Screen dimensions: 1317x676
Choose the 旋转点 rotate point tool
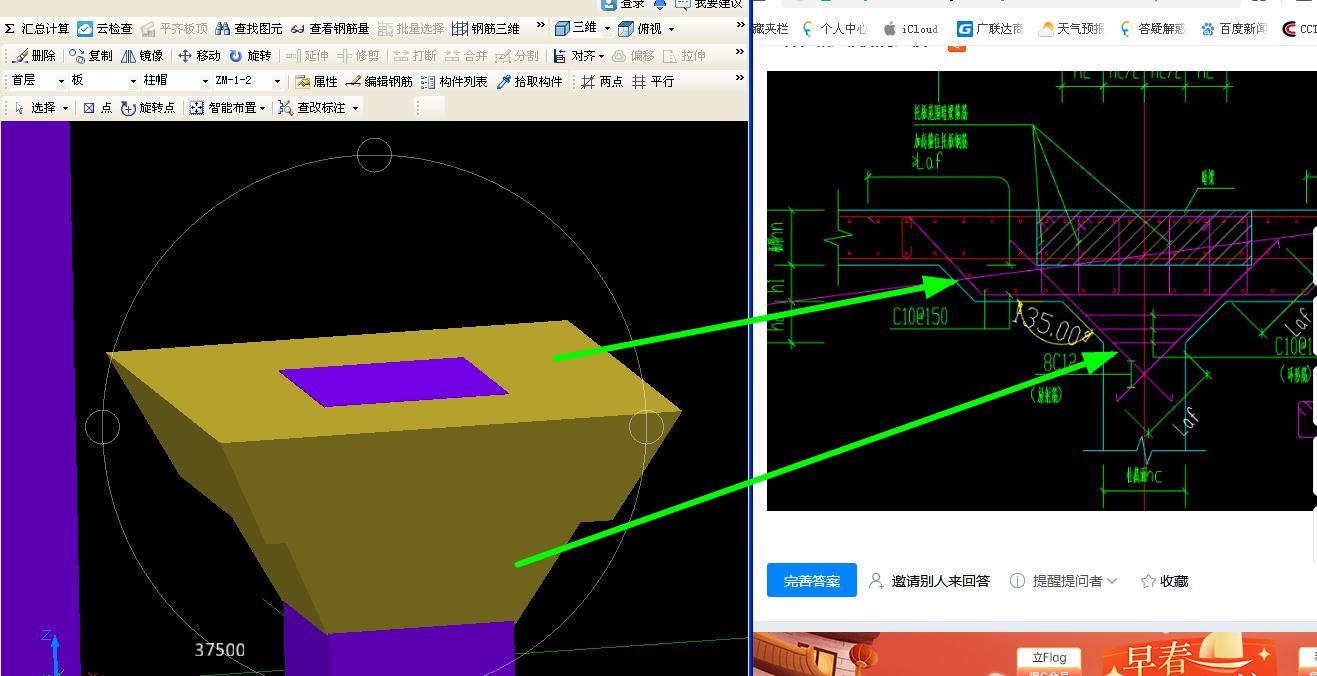(x=148, y=108)
